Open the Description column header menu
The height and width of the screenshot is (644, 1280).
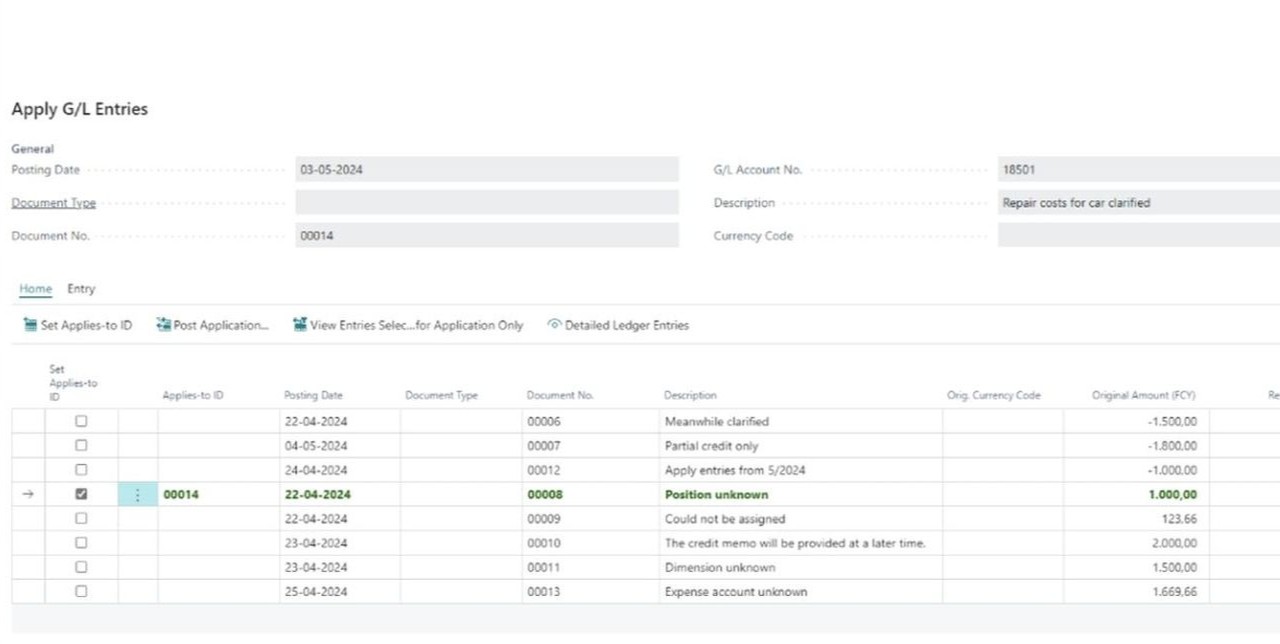690,396
